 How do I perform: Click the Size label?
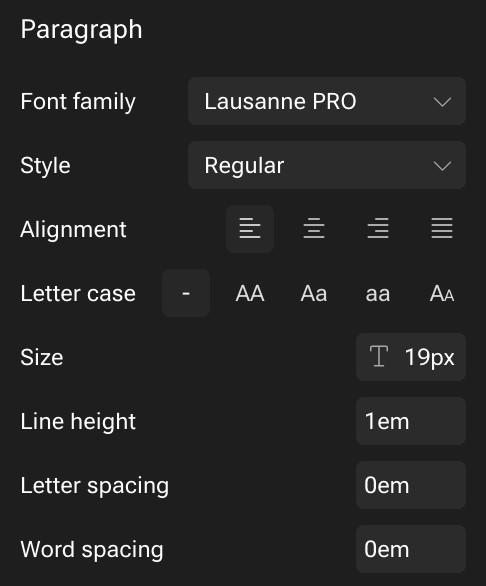click(42, 357)
